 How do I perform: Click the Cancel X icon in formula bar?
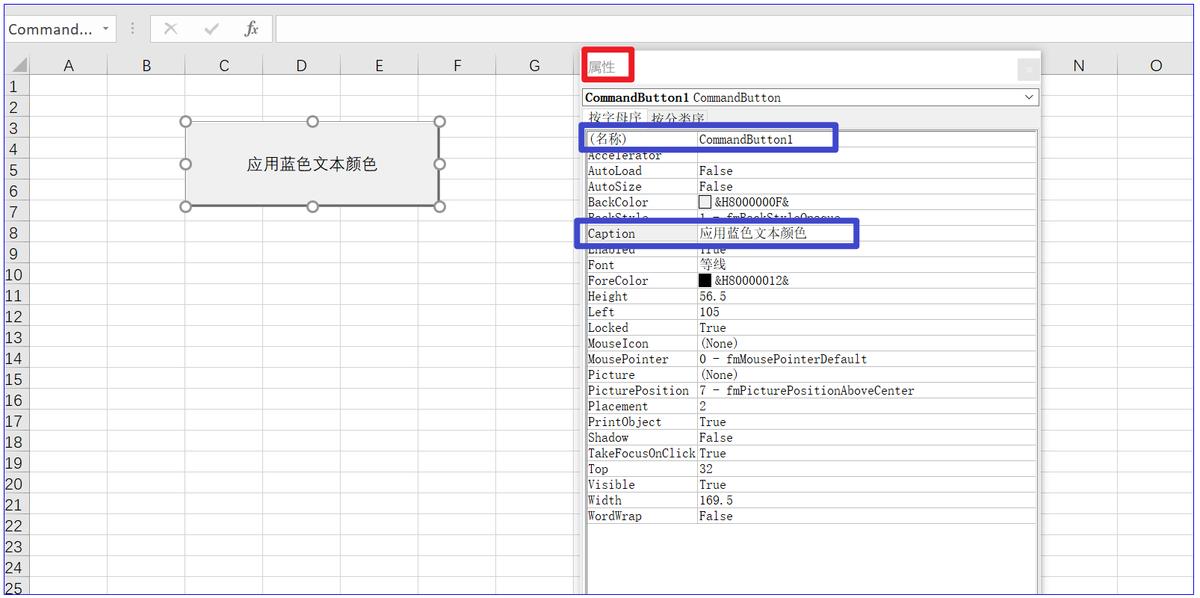171,29
